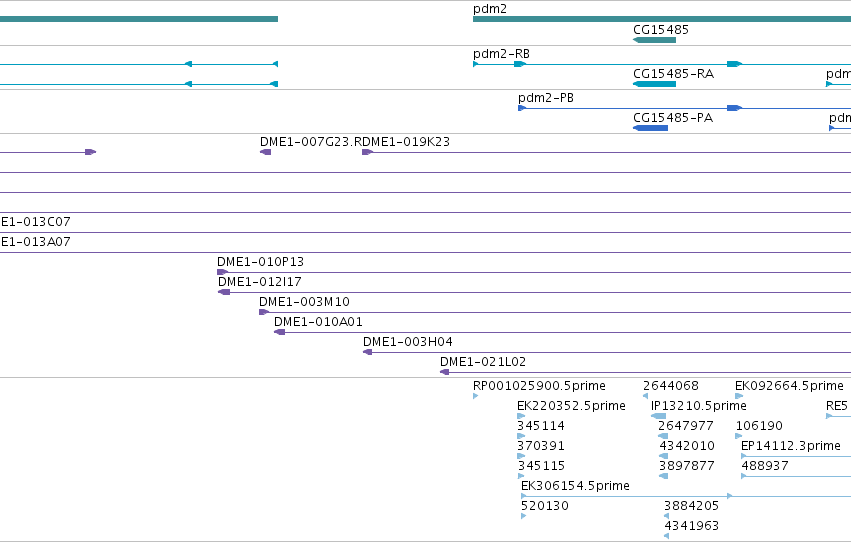
Task: Select the 4342010 EST label
Action: click(687, 446)
